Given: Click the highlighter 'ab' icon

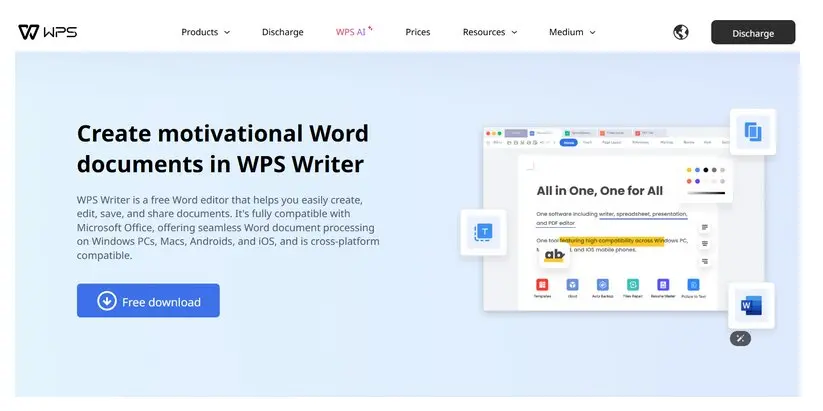Looking at the screenshot, I should tap(554, 255).
